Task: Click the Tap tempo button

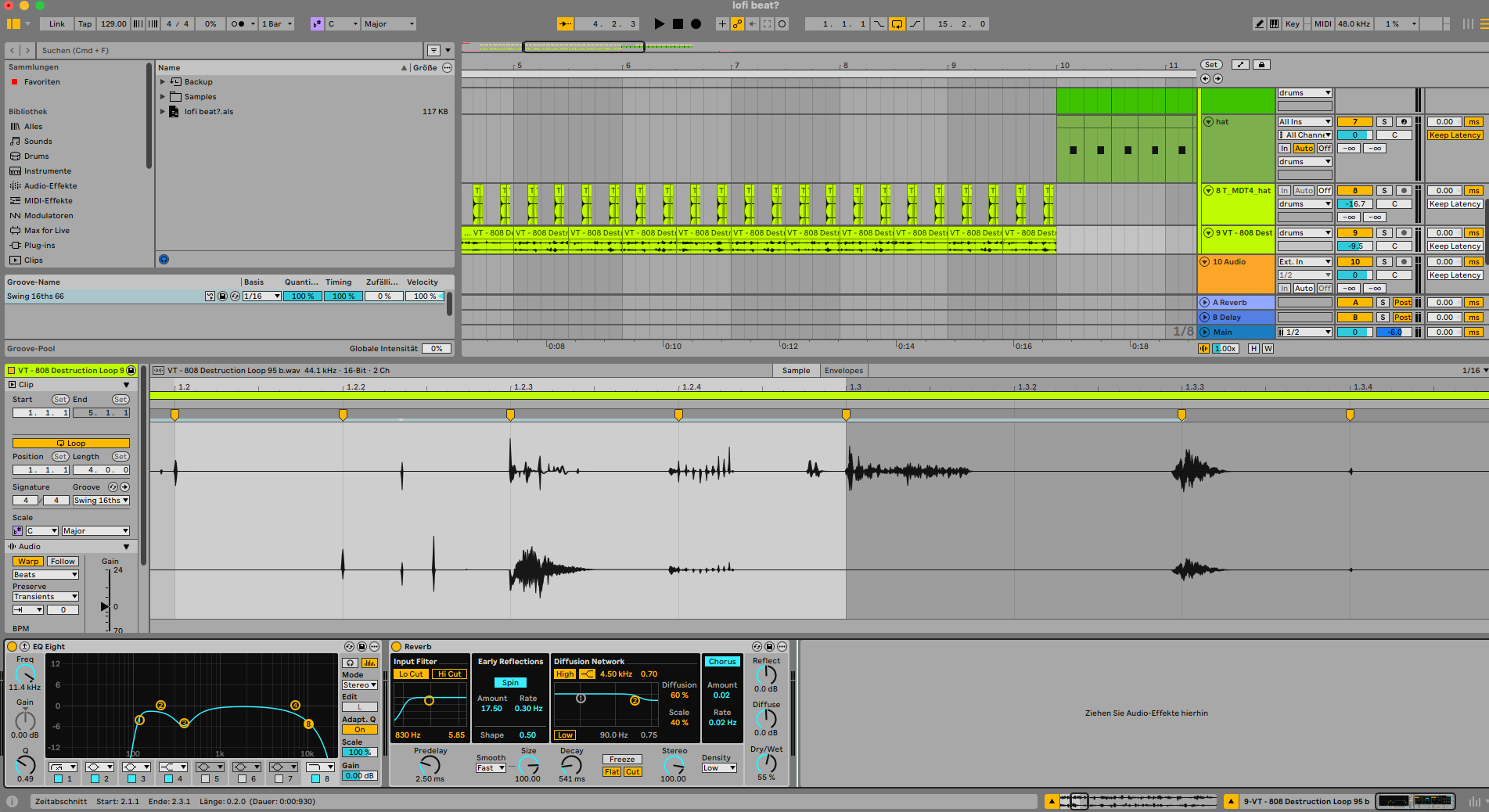Action: (85, 23)
